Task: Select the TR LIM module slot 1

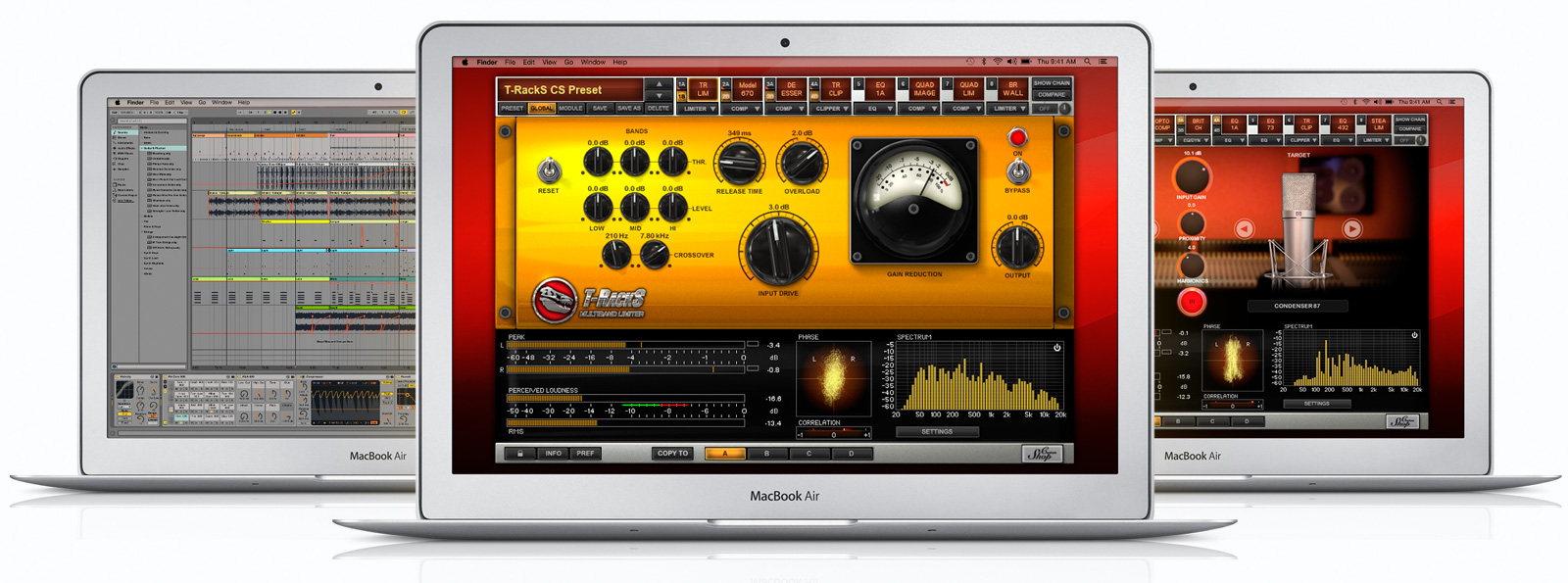Action: click(x=703, y=89)
